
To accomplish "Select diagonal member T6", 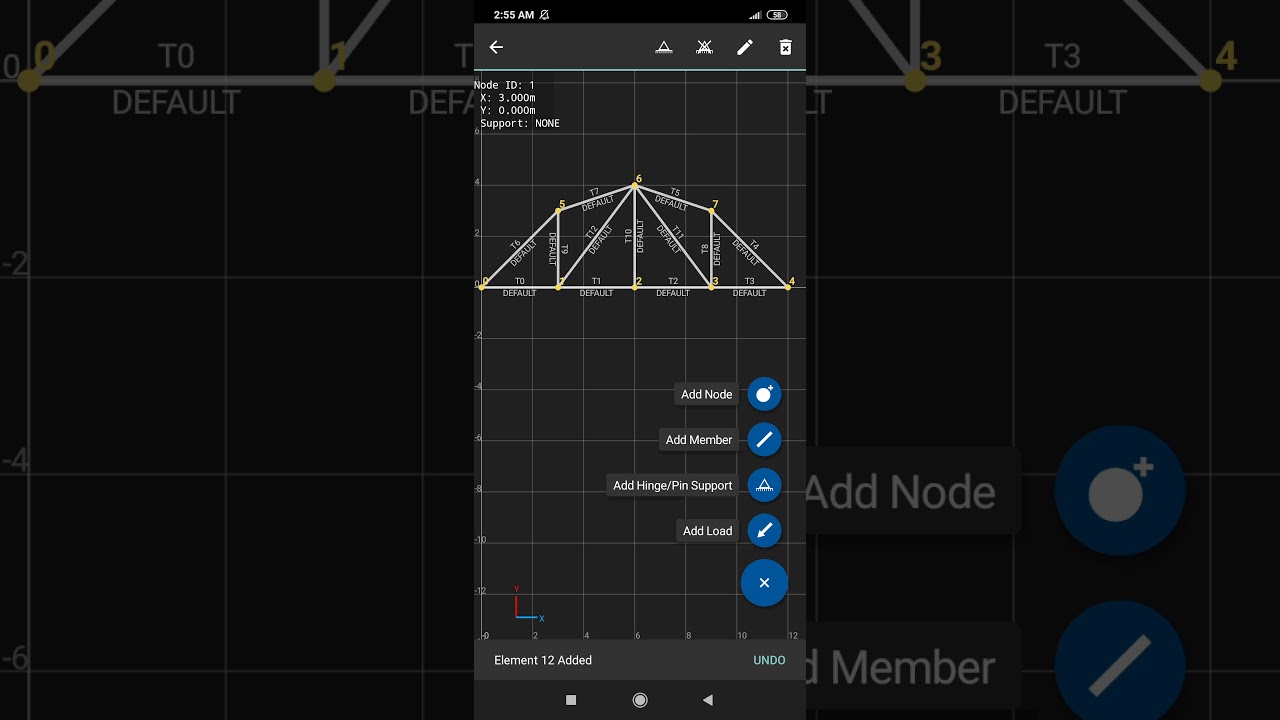I will coord(520,249).
